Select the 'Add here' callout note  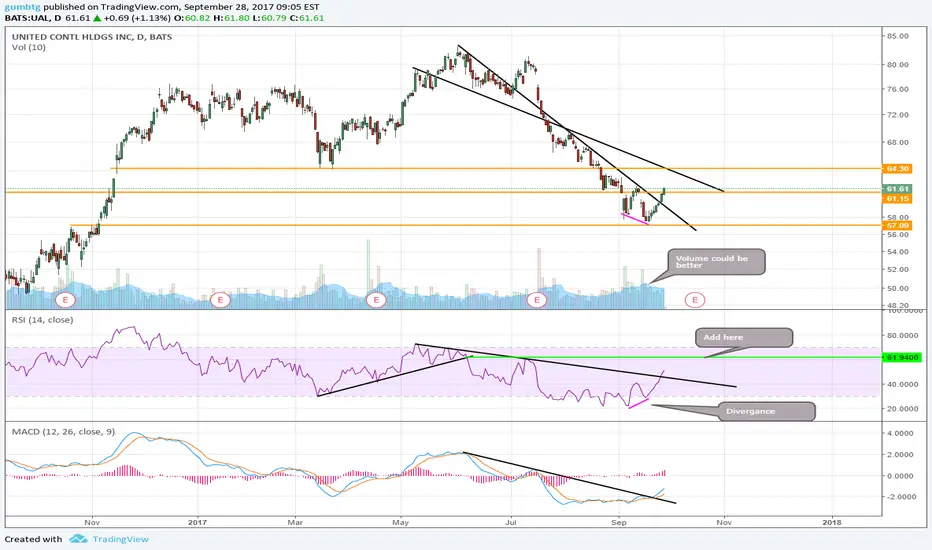(x=744, y=337)
